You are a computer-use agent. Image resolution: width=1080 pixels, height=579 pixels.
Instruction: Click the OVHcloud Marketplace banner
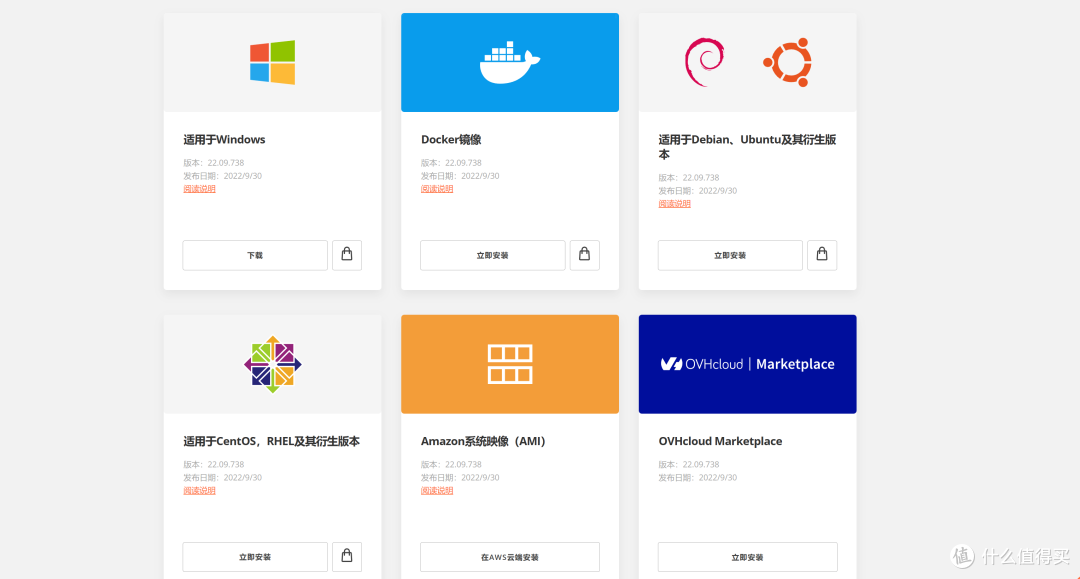(747, 364)
